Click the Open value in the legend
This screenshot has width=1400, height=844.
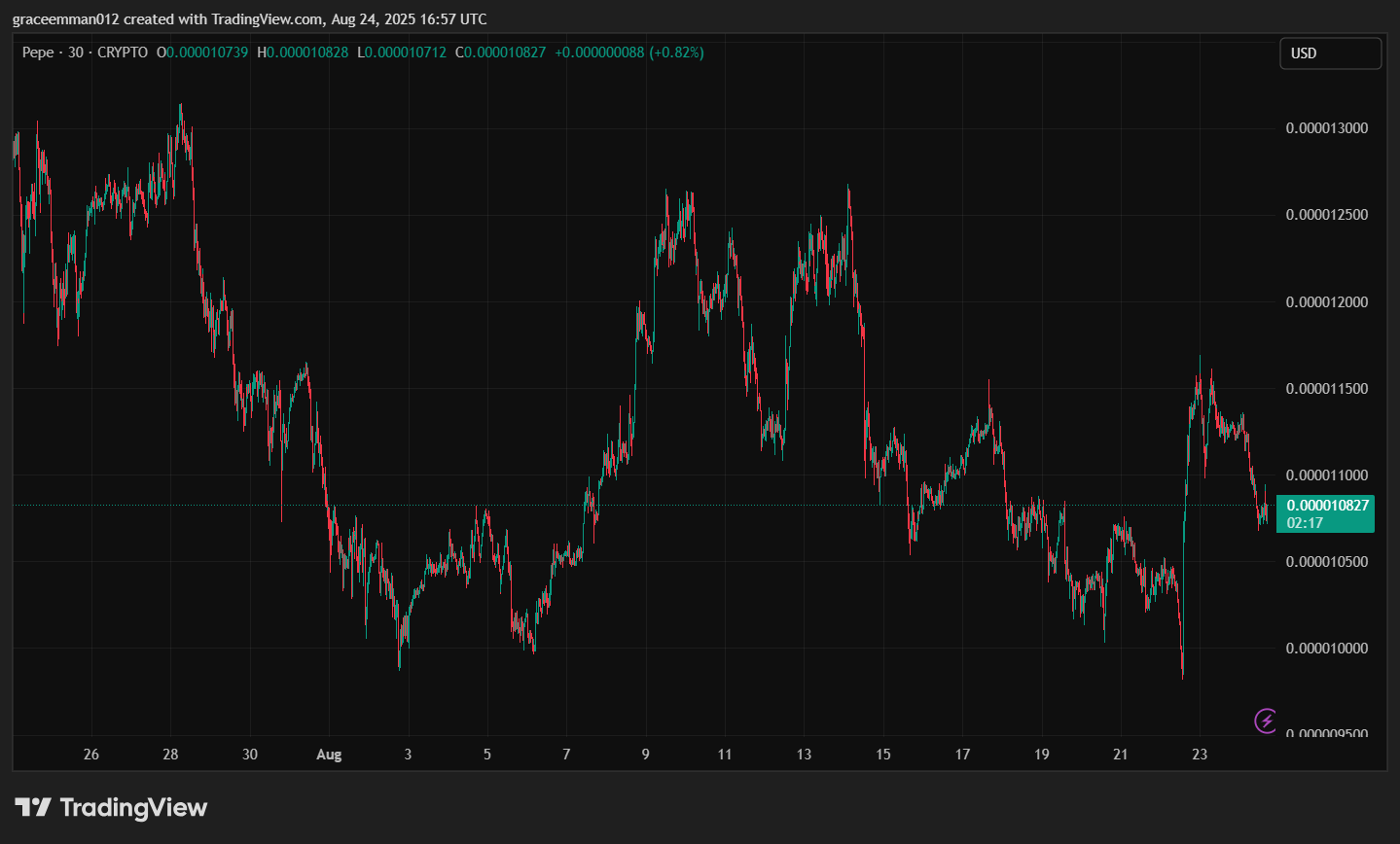206,53
